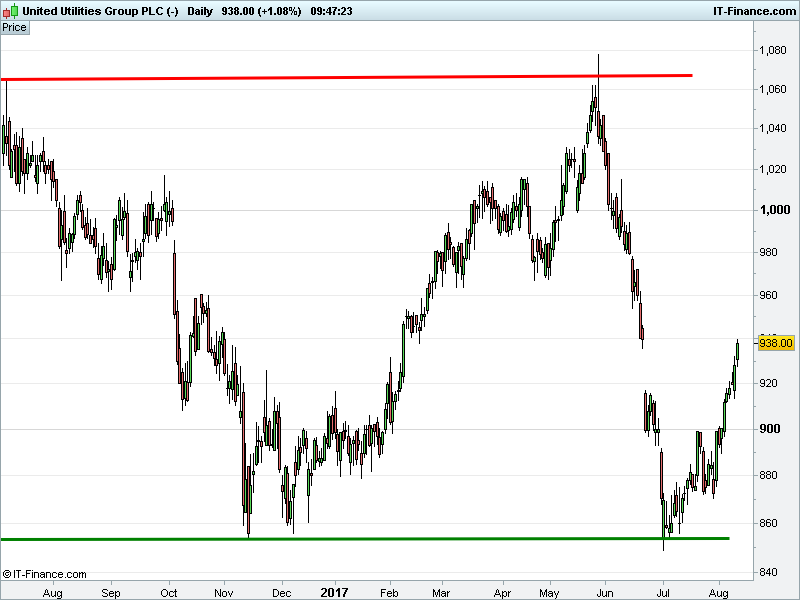Image resolution: width=800 pixels, height=600 pixels.
Task: Select the red resistance trend line
Action: (x=346, y=77)
